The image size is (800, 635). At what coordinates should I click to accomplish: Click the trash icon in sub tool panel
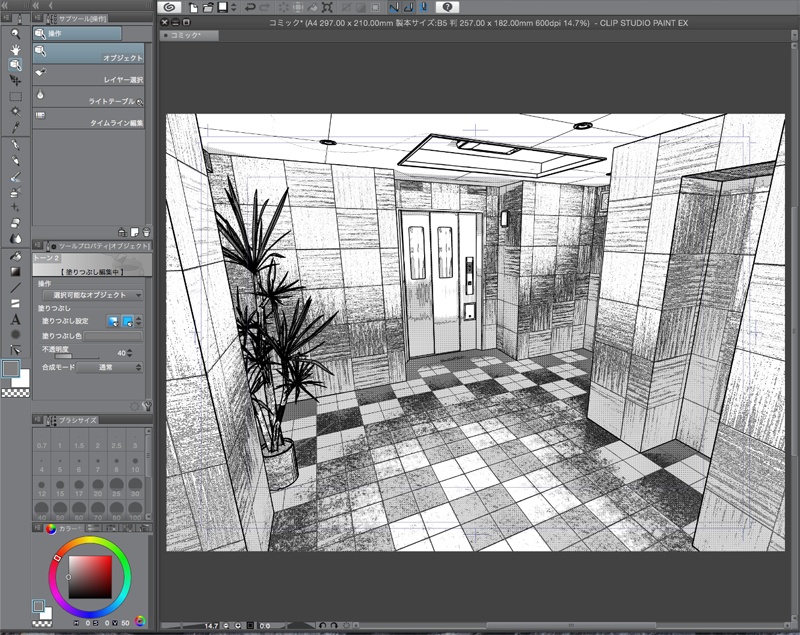coord(146,231)
